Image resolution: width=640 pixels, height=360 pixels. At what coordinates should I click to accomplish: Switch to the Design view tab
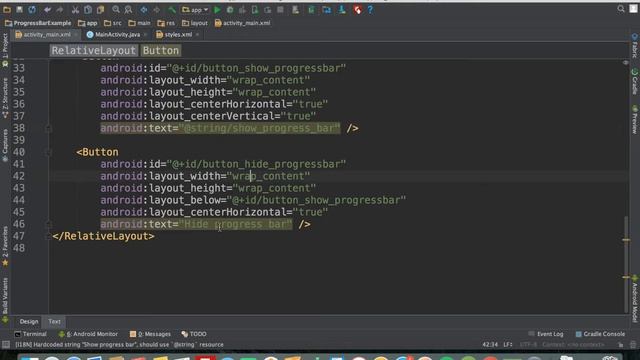(29, 322)
